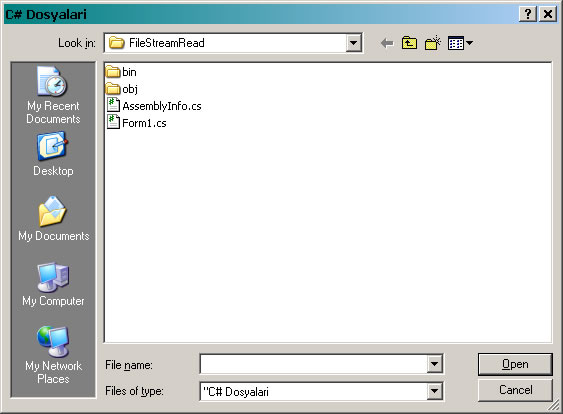Go back using the back arrow icon
This screenshot has height=414, width=563.
coord(387,43)
